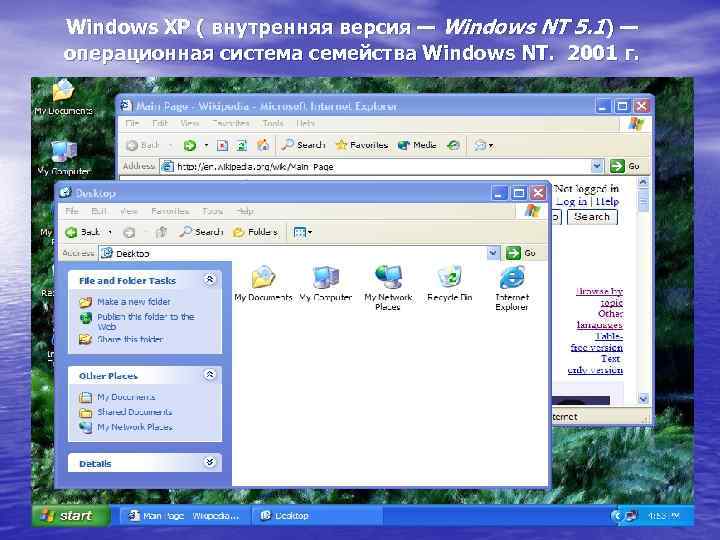This screenshot has height=540, width=720.
Task: Click Go button in Internet Explorer address bar
Action: click(x=625, y=166)
